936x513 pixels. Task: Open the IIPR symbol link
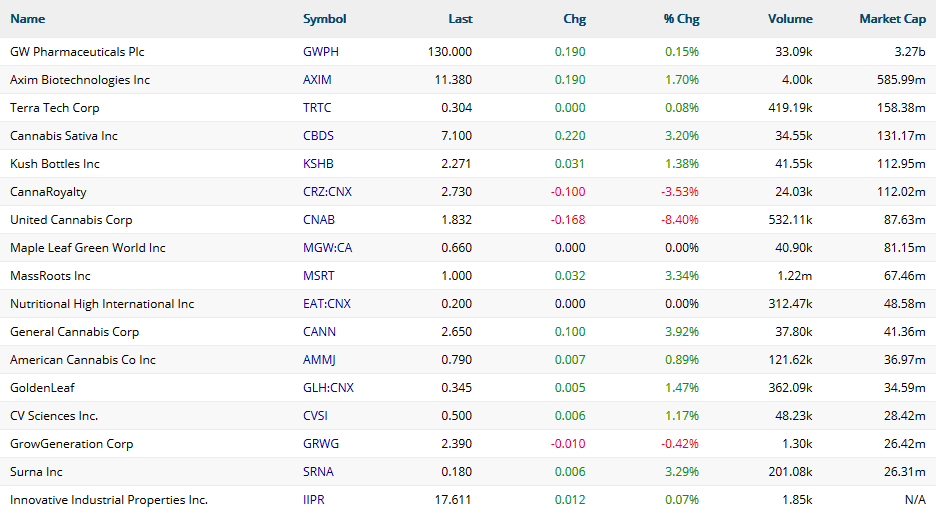[314, 500]
